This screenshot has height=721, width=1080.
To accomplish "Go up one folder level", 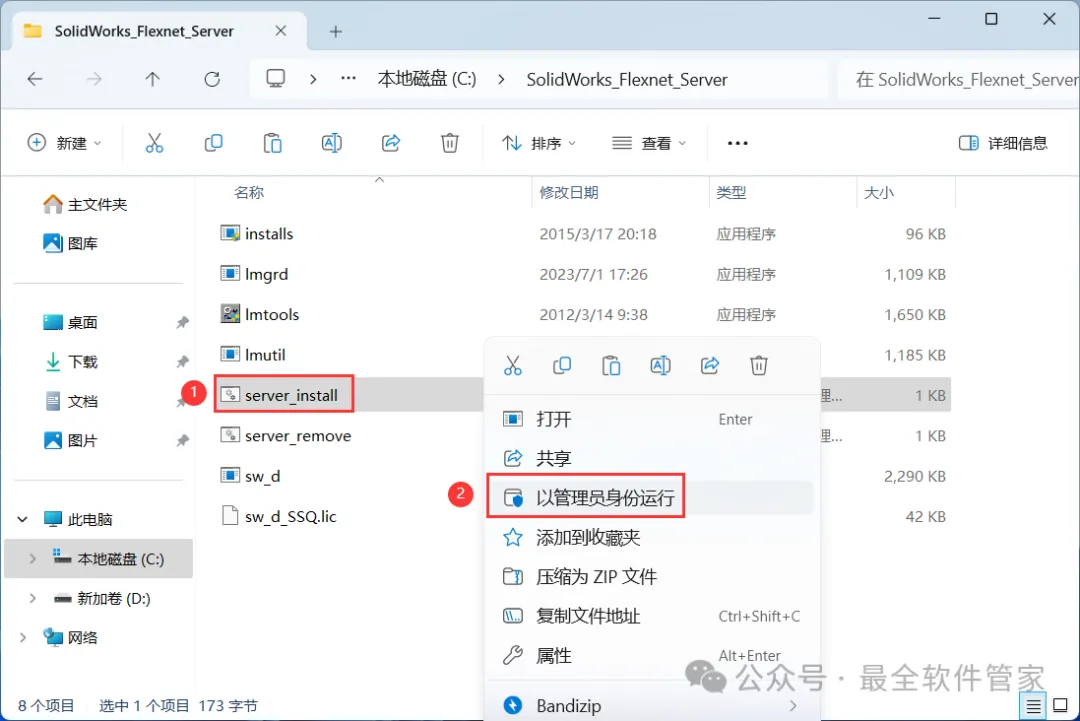I will coord(153,79).
